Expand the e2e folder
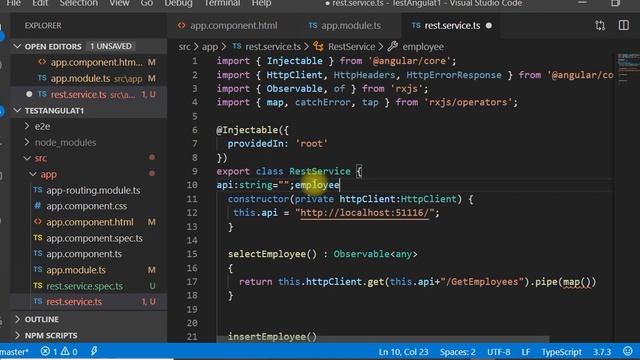640x360 pixels. 27,126
